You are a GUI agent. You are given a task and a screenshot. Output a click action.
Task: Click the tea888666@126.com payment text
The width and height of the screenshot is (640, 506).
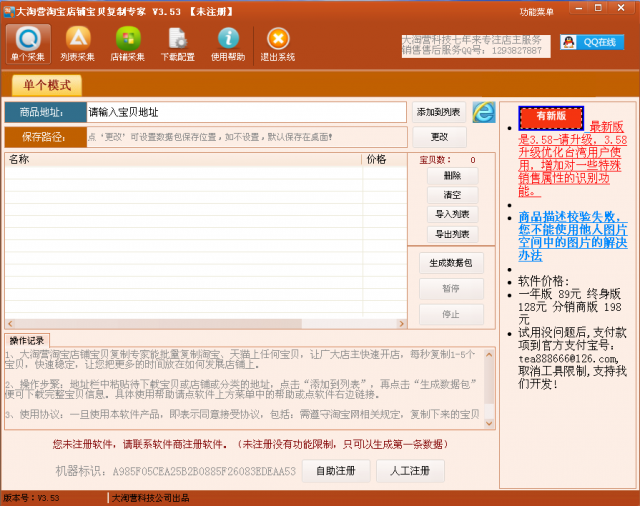568,359
